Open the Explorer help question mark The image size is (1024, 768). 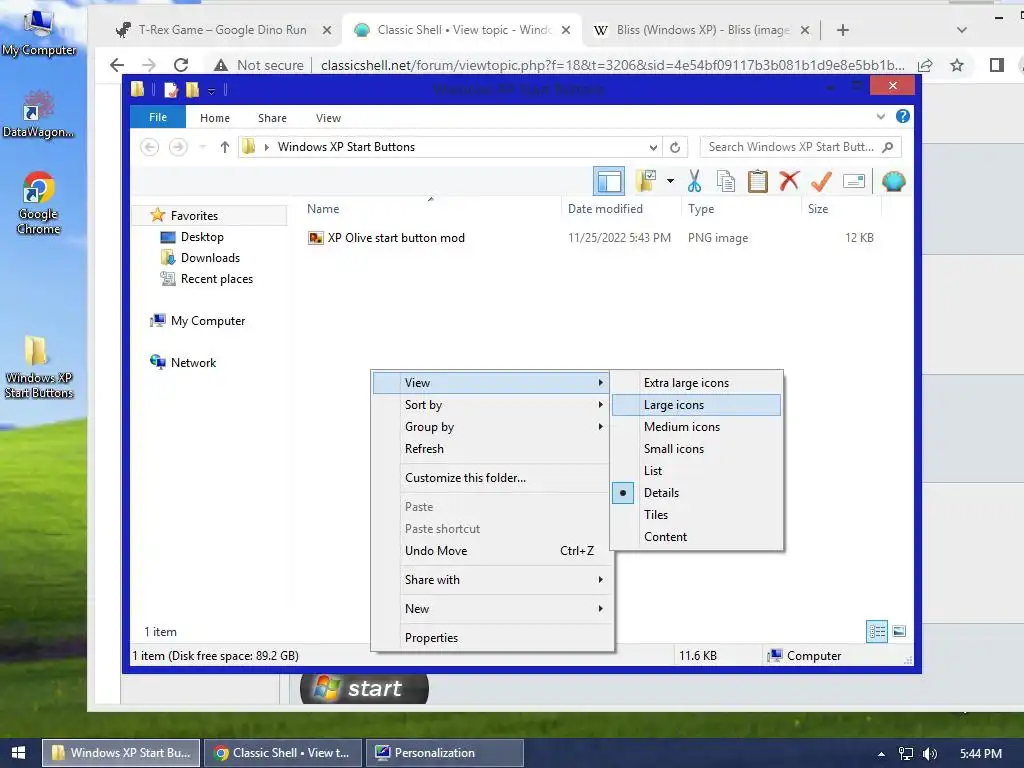pyautogui.click(x=903, y=116)
